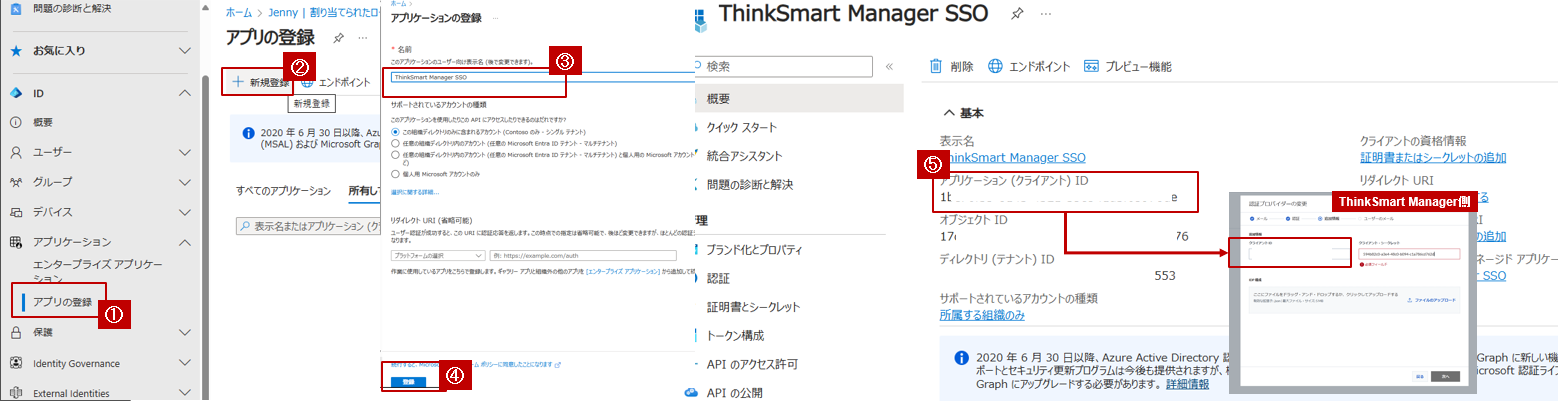Click the globe icon in ThinkSmart Manager SSO toolbar
Screen dimensions: 1558x401
pyautogui.click(x=995, y=66)
